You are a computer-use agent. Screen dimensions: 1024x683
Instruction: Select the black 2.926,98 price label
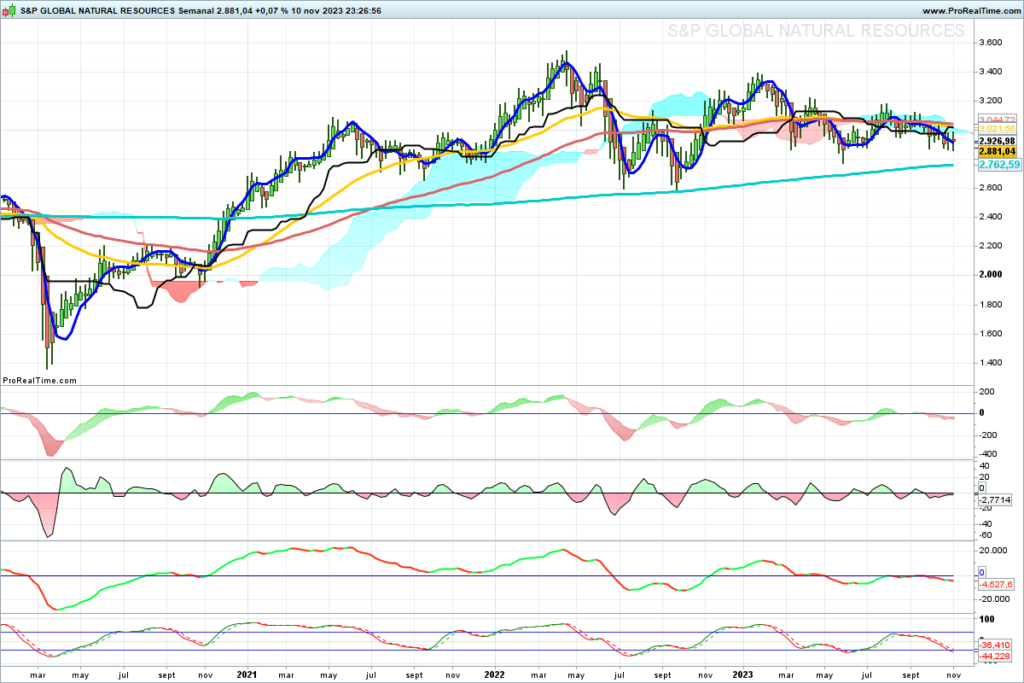997,141
